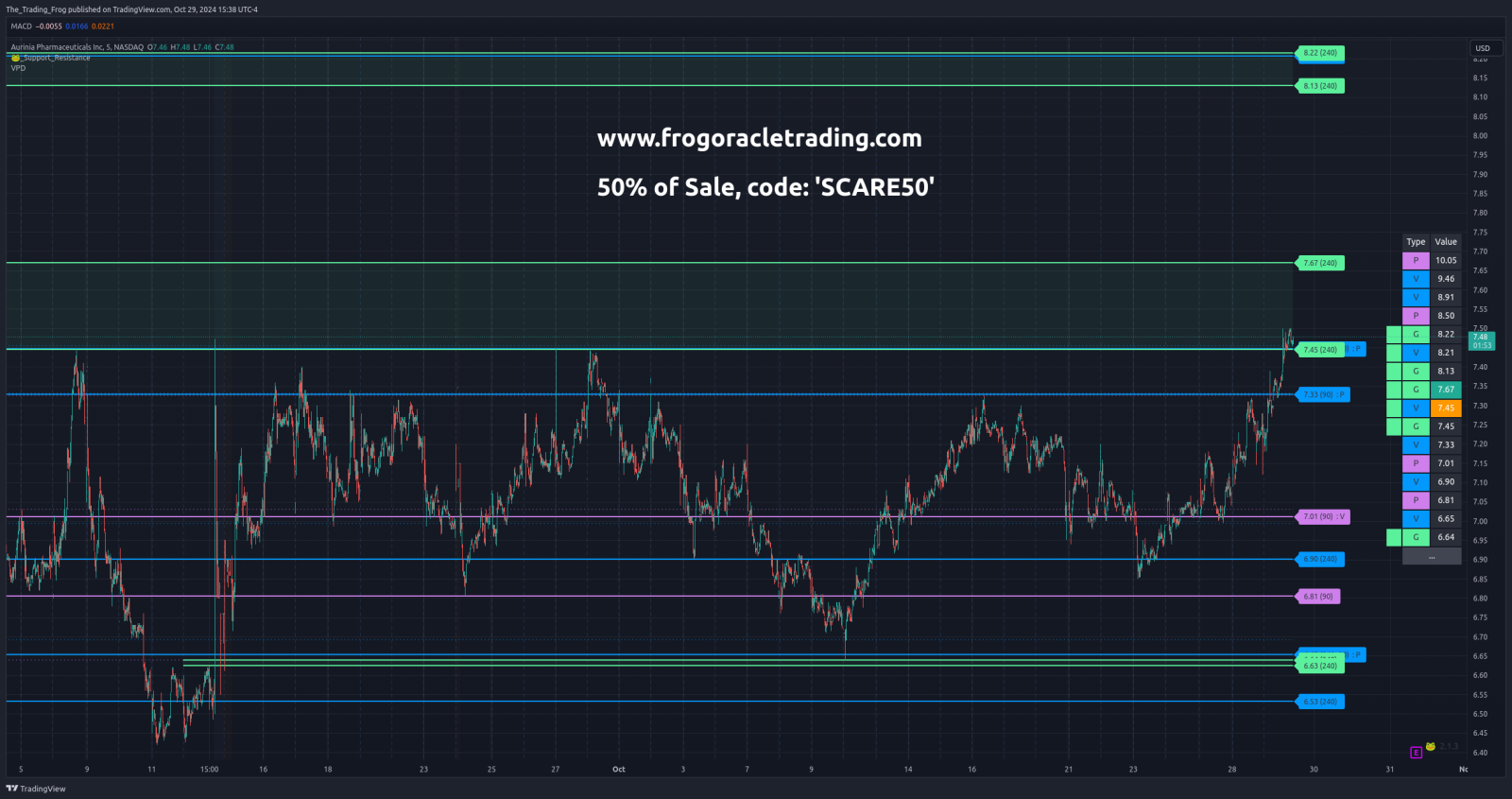Click the Type column header
Viewport: 1512px width, 799px height.
tap(1416, 242)
